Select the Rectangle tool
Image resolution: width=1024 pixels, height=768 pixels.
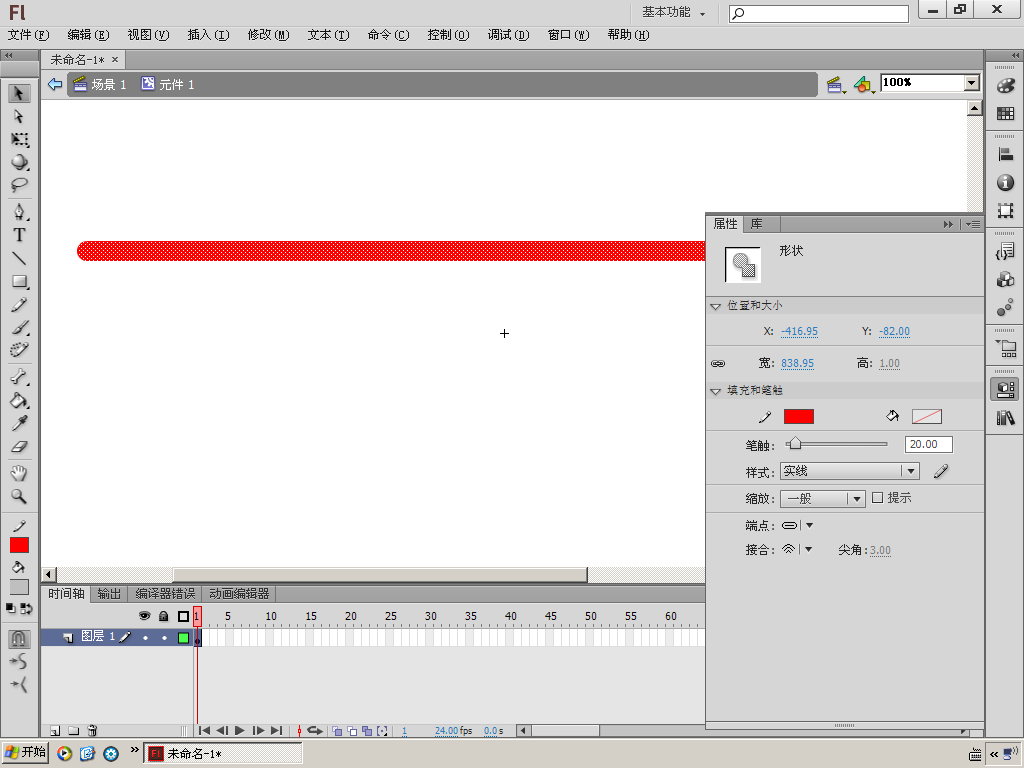tap(19, 281)
